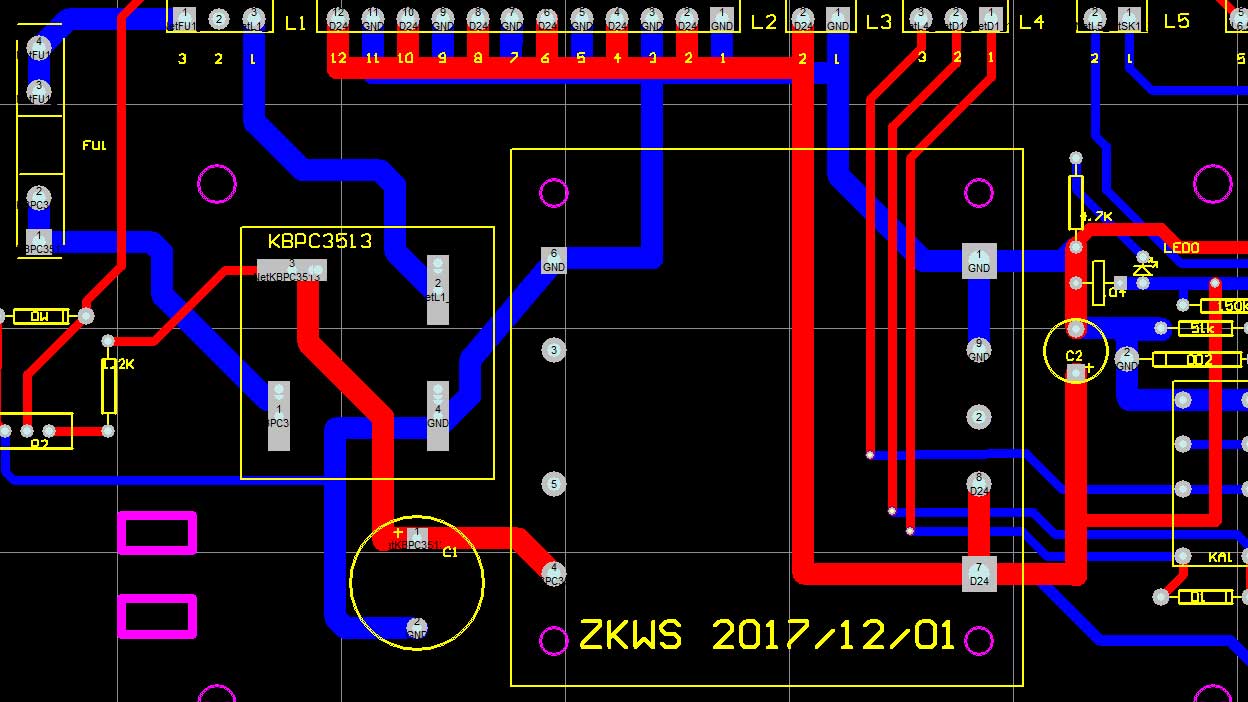Select L1 connector square pad 1
The image size is (1248, 702).
pyautogui.click(x=184, y=19)
